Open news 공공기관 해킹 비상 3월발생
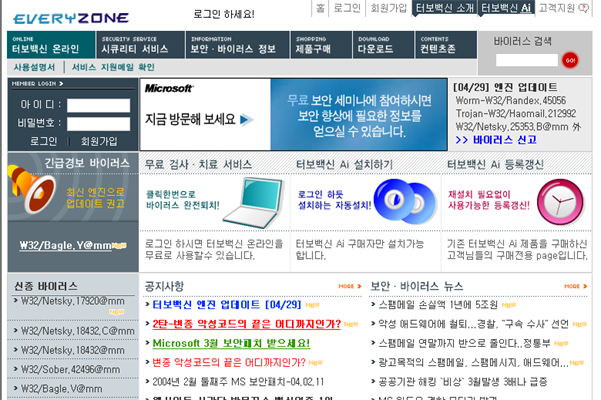Image resolution: width=601 pixels, height=400 pixels. [x=463, y=382]
